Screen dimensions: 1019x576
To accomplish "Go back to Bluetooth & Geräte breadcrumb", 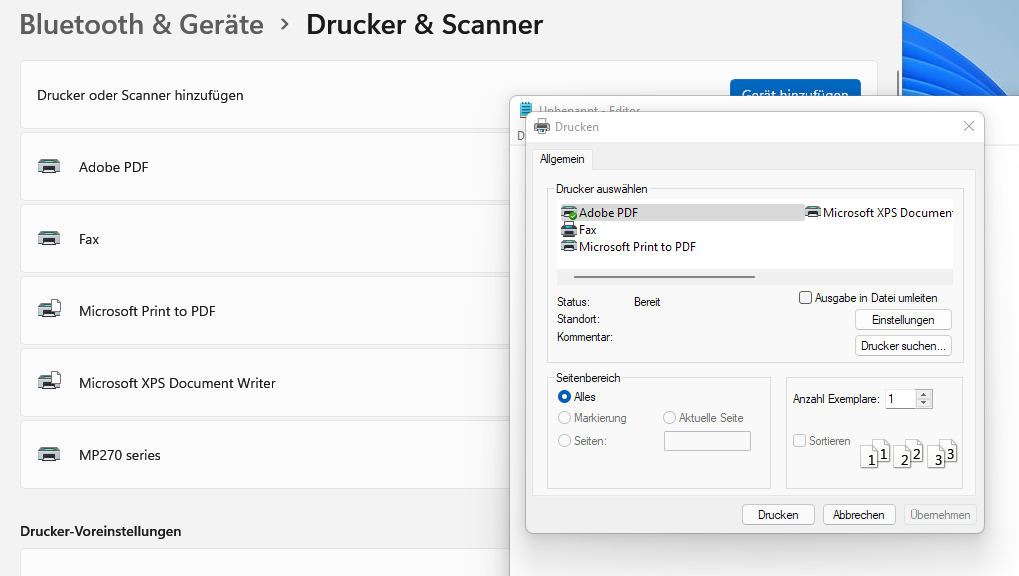I will 142,25.
